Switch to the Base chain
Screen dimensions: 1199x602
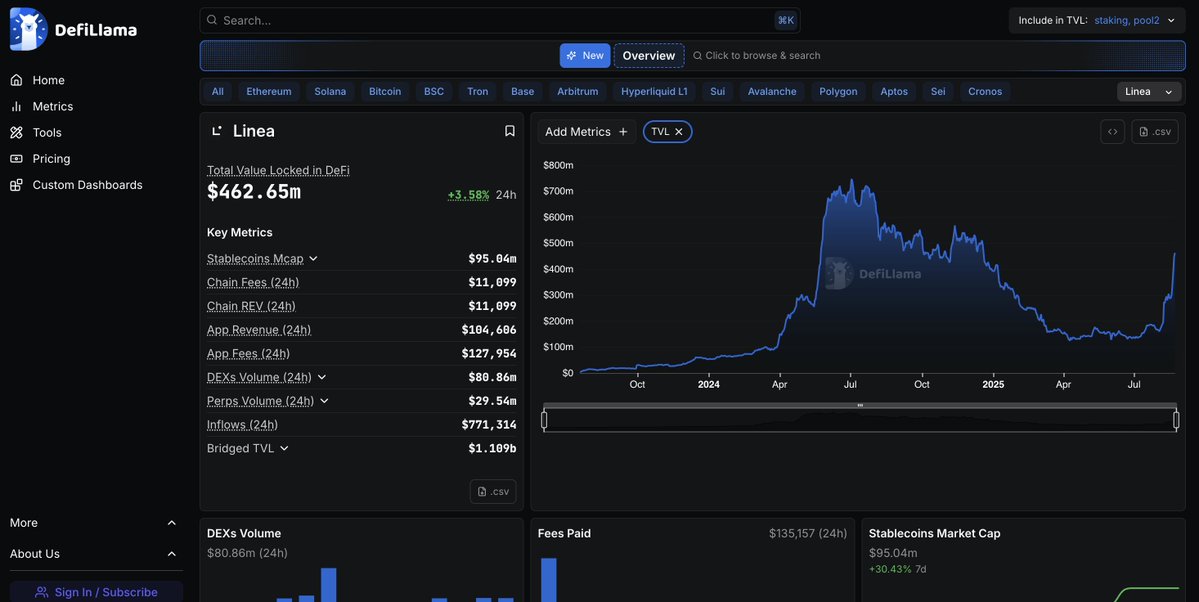coord(522,92)
